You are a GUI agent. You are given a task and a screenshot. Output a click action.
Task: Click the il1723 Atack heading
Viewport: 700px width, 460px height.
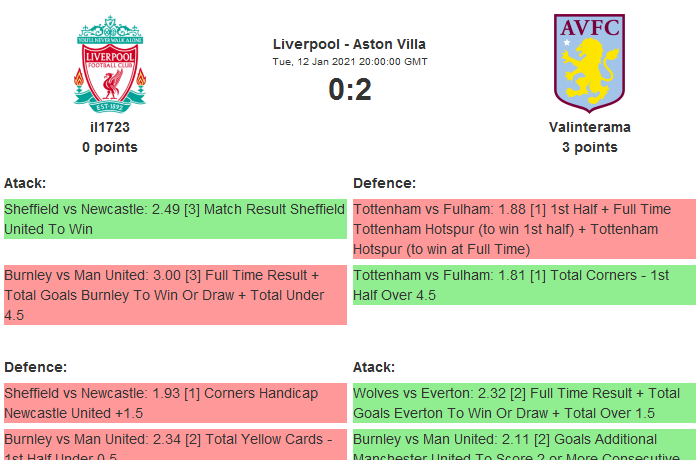point(25,183)
